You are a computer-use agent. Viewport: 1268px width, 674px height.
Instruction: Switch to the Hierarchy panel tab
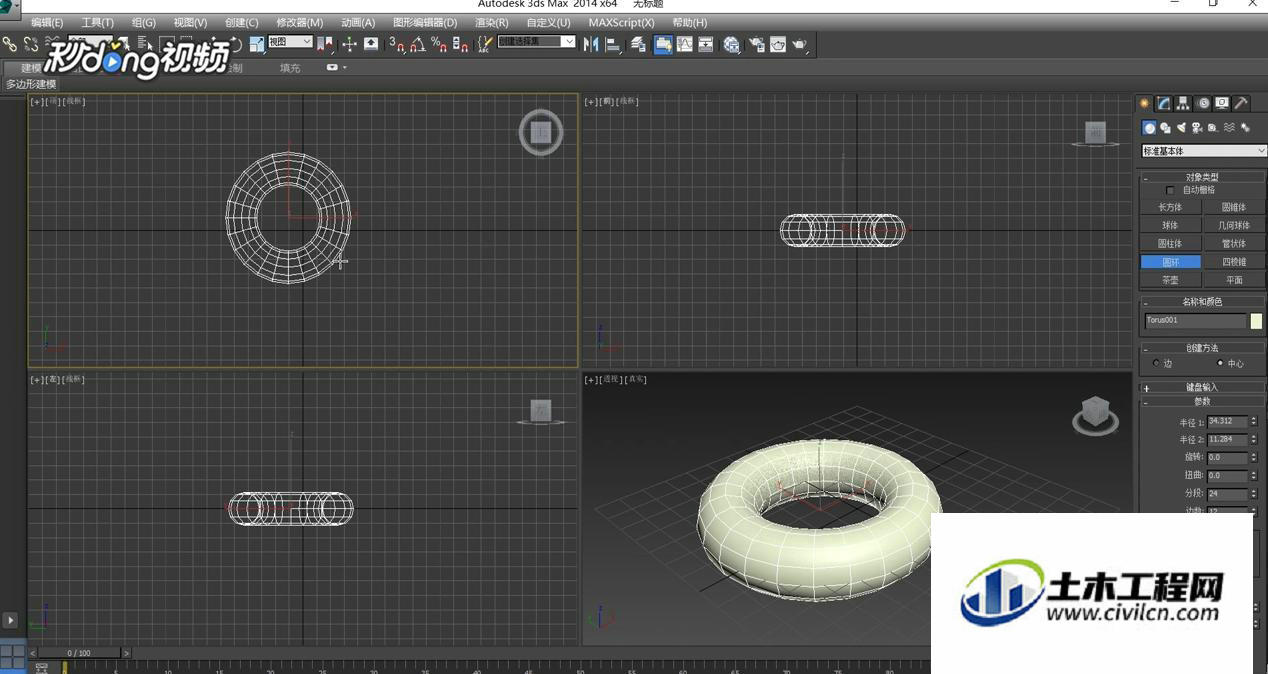click(1183, 103)
